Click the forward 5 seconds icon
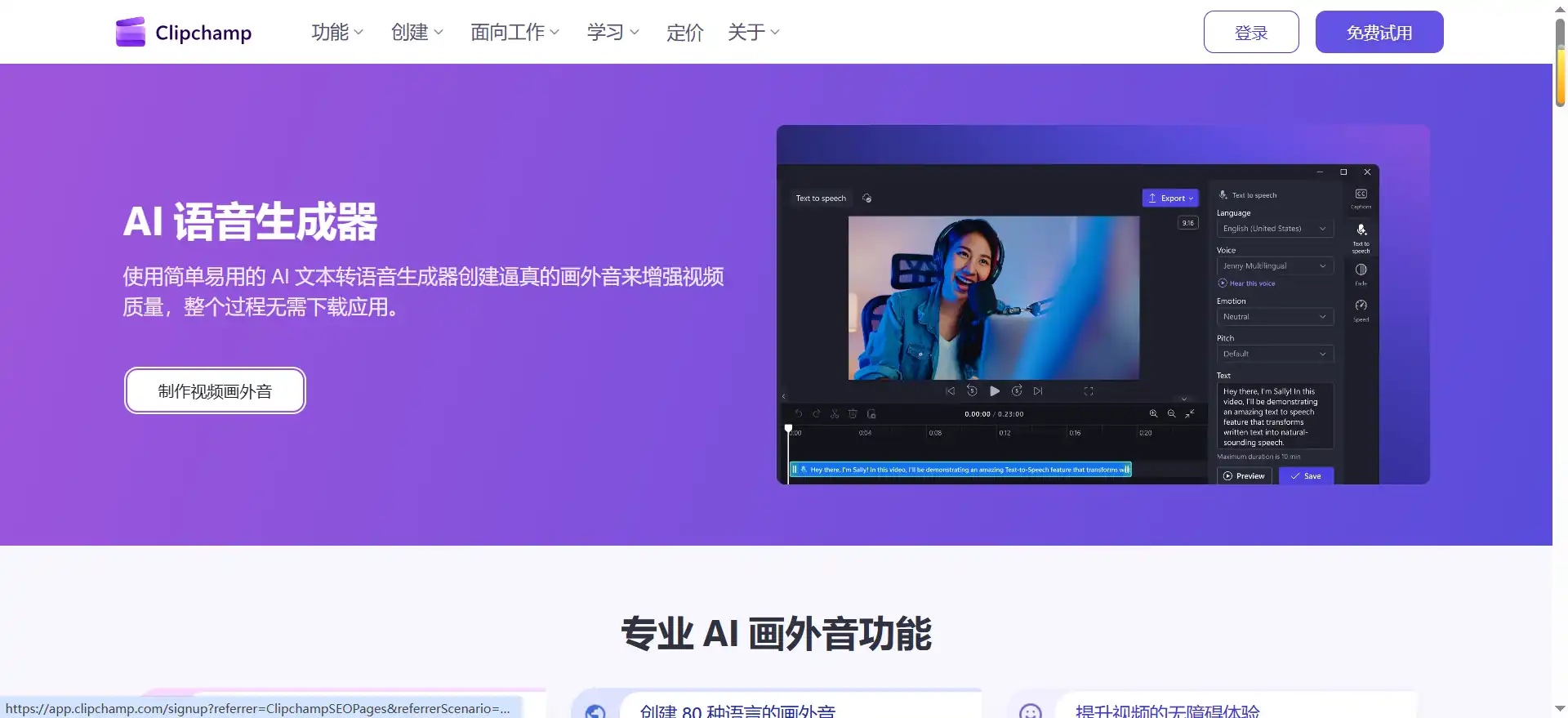The image size is (1568, 718). (x=1017, y=390)
